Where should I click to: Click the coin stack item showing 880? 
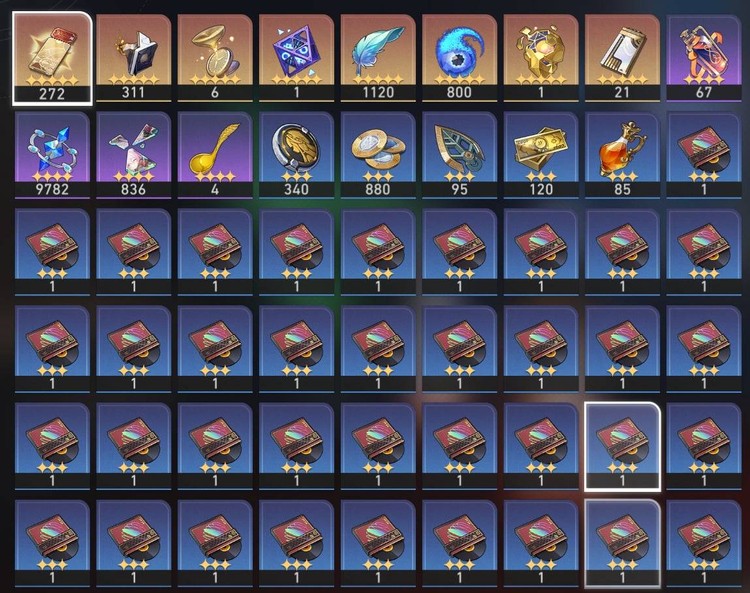[378, 155]
